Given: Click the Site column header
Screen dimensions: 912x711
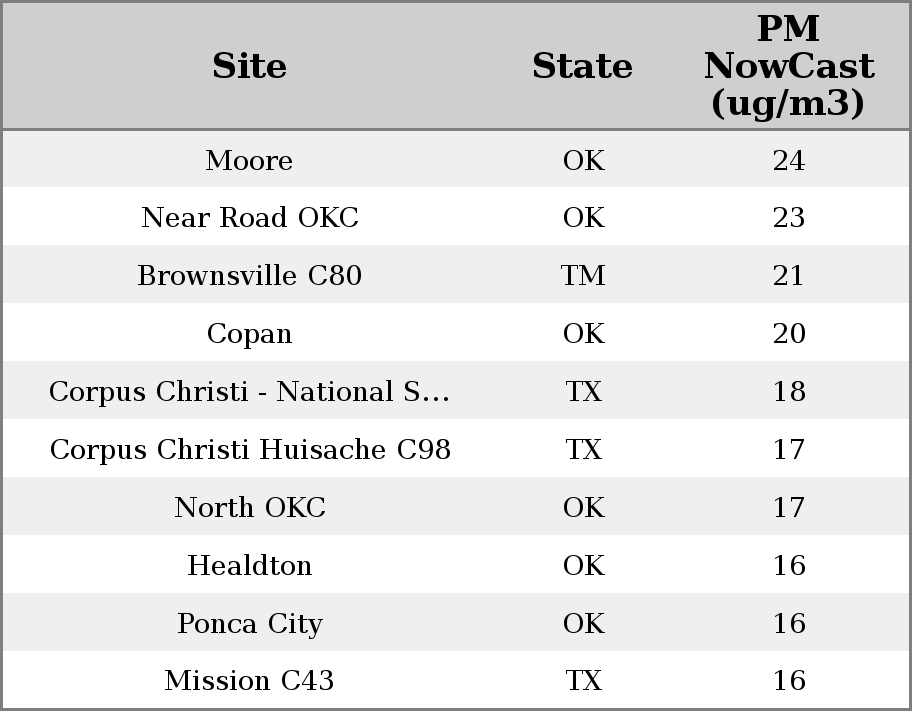Looking at the screenshot, I should [249, 66].
